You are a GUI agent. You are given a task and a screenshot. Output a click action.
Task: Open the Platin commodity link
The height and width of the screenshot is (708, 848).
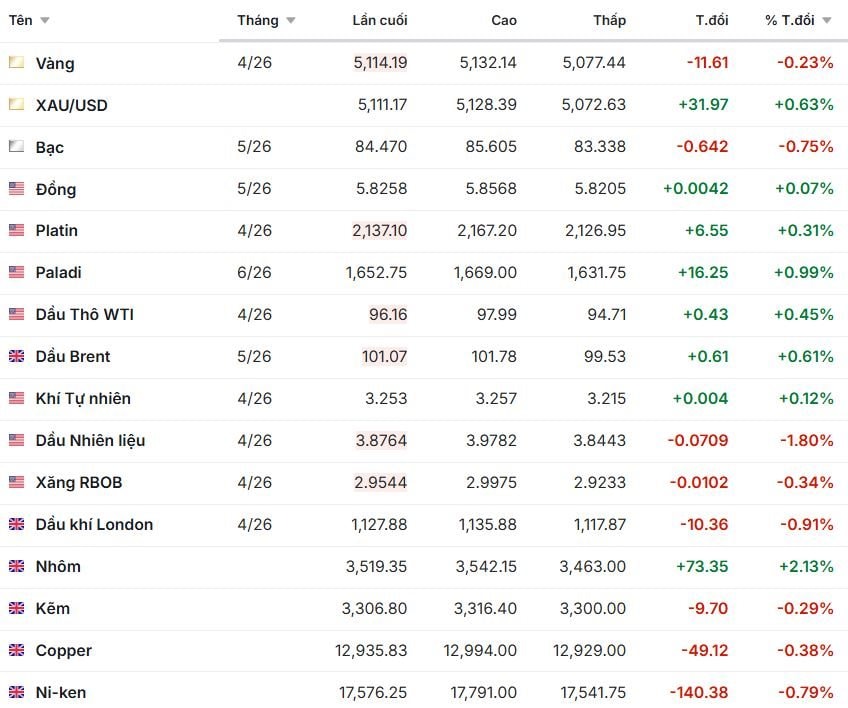coord(56,230)
